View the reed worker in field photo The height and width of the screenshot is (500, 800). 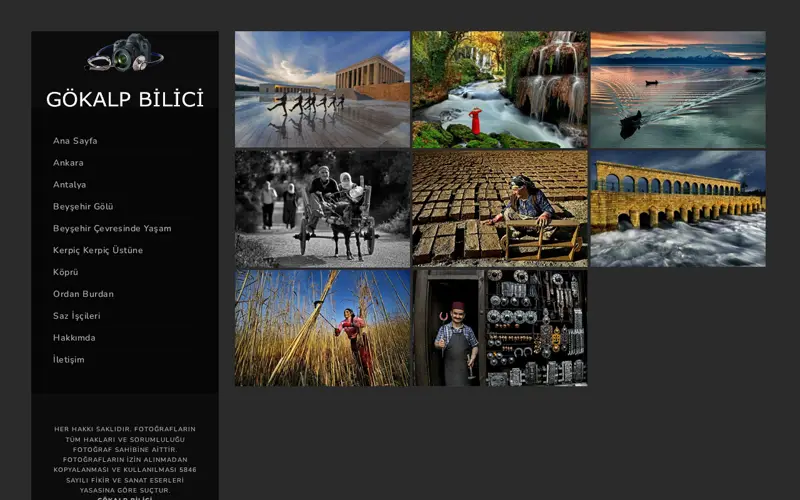(x=322, y=328)
